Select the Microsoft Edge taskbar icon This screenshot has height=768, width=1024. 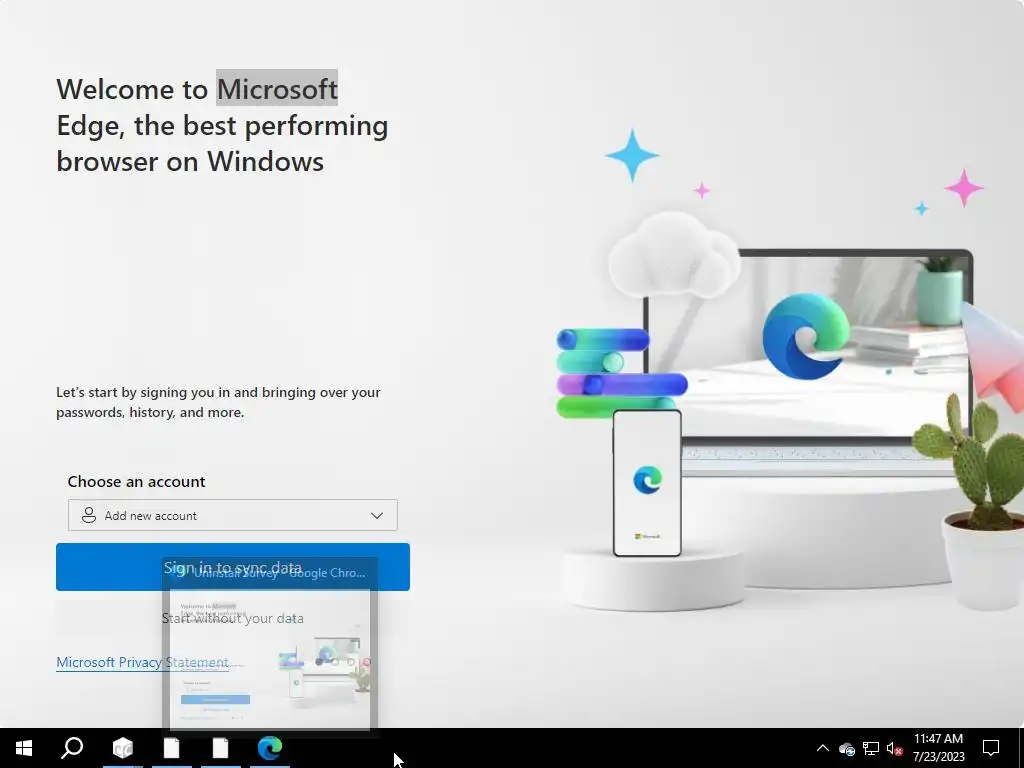click(269, 748)
